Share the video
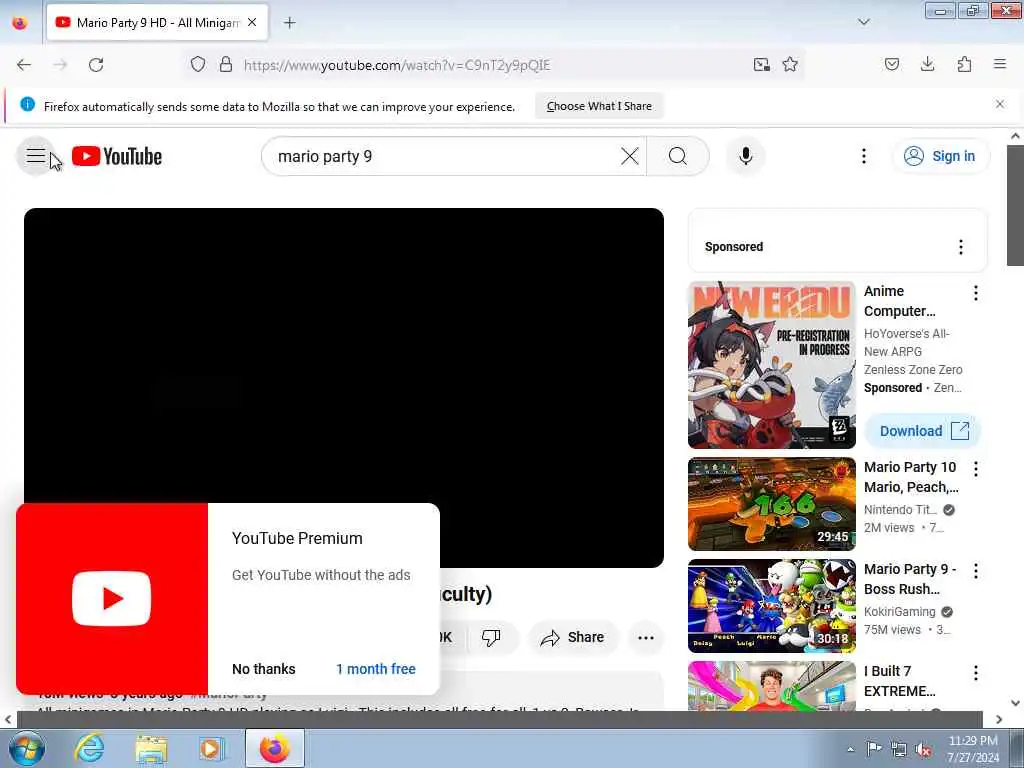 click(x=572, y=637)
